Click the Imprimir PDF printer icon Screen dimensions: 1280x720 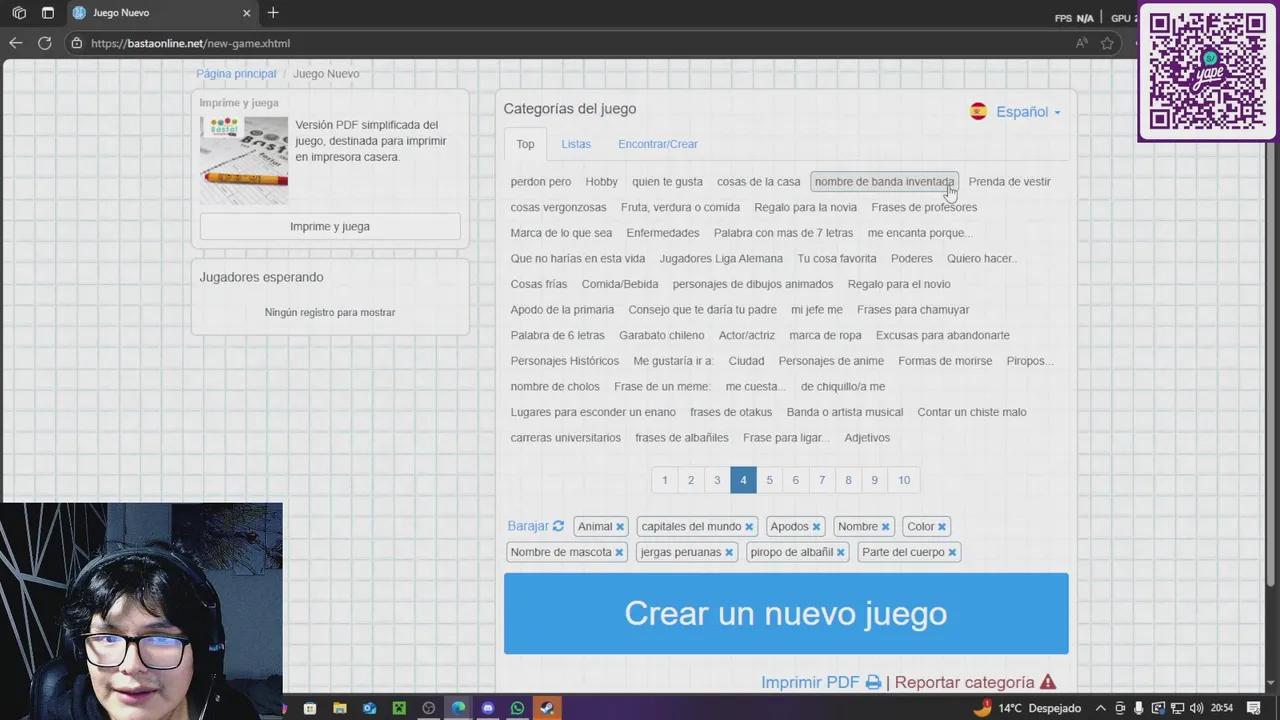[x=873, y=683]
